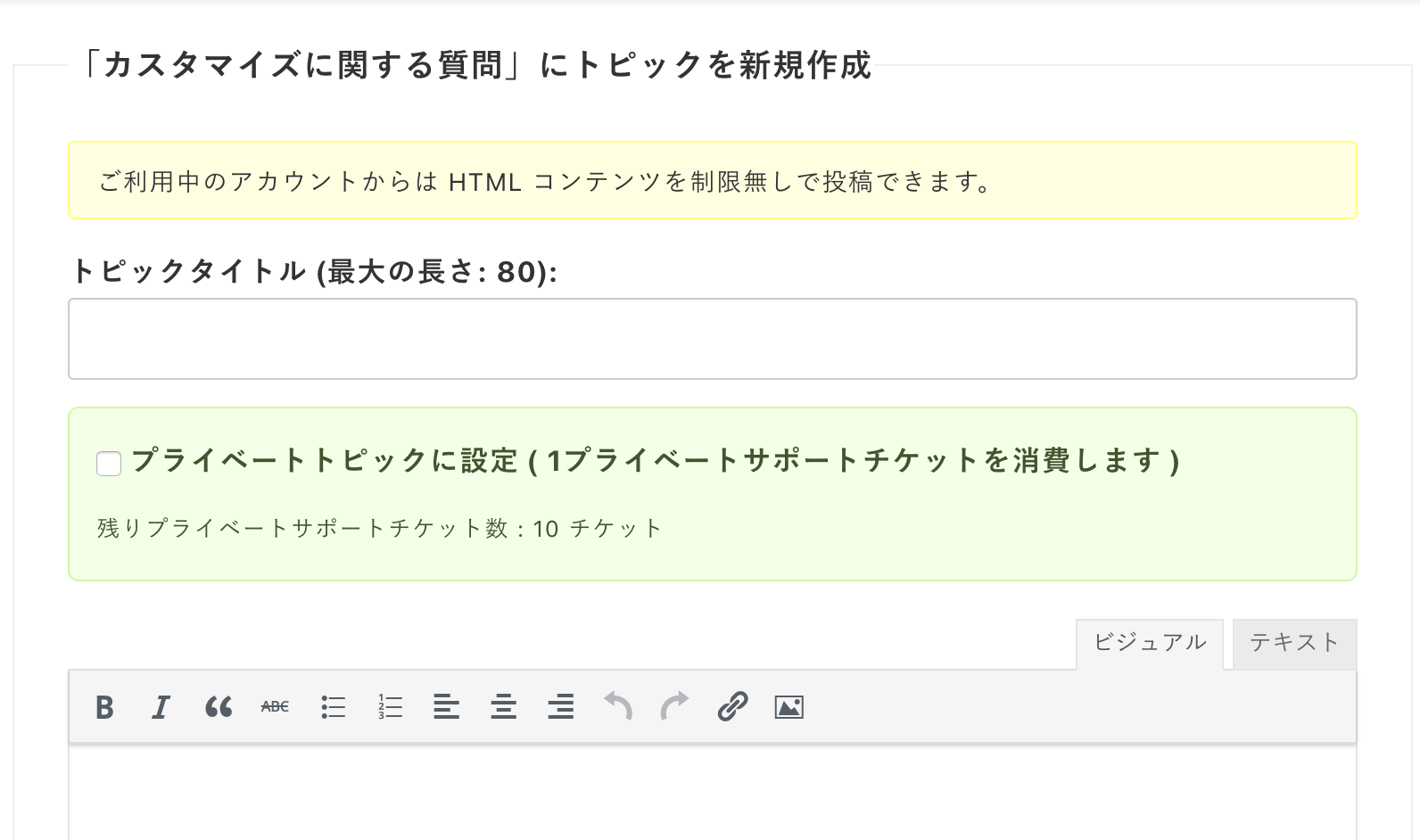Insert a blockquote
Viewport: 1420px width, 840px height.
[x=219, y=707]
